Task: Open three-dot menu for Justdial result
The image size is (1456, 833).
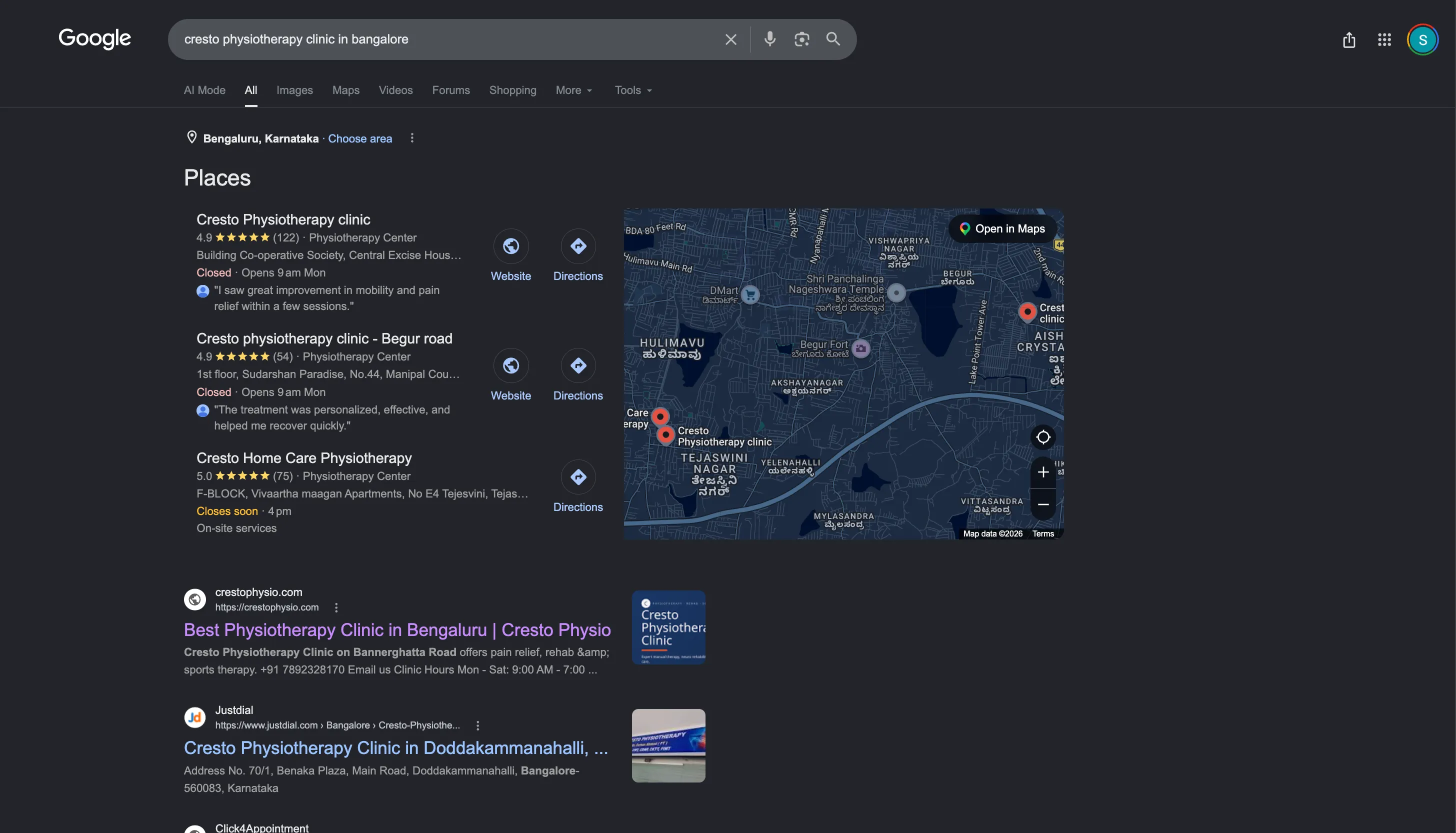Action: tap(477, 725)
